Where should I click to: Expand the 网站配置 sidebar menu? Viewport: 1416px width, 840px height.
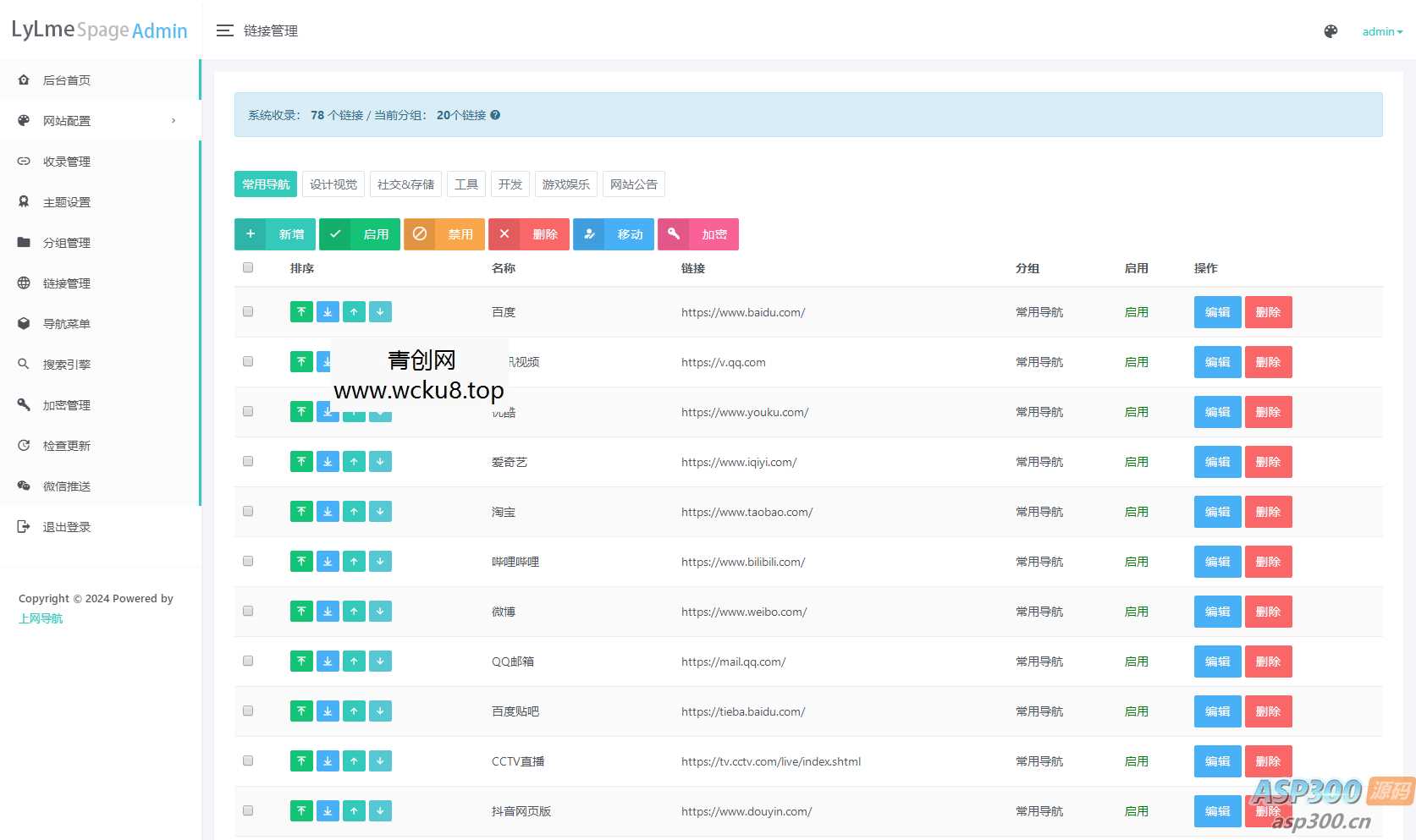[x=100, y=121]
